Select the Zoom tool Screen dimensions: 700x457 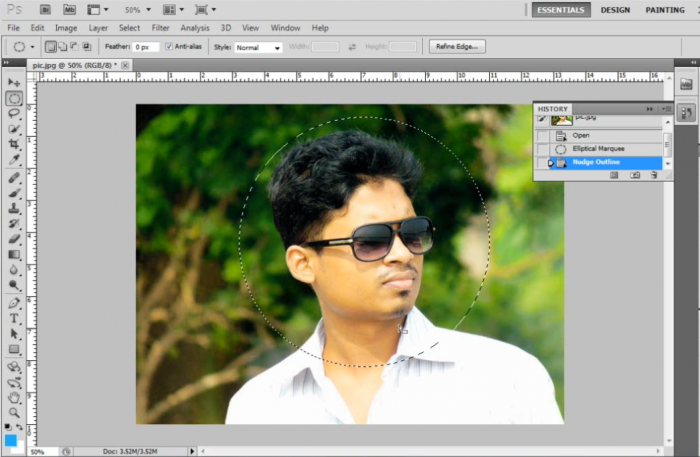(x=14, y=412)
